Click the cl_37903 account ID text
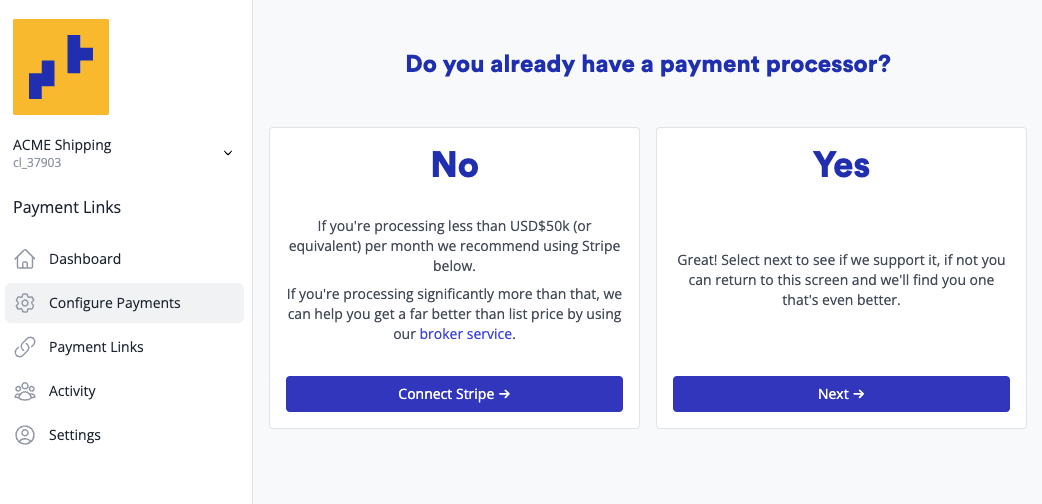Viewport: 1042px width, 504px height. coord(37,162)
